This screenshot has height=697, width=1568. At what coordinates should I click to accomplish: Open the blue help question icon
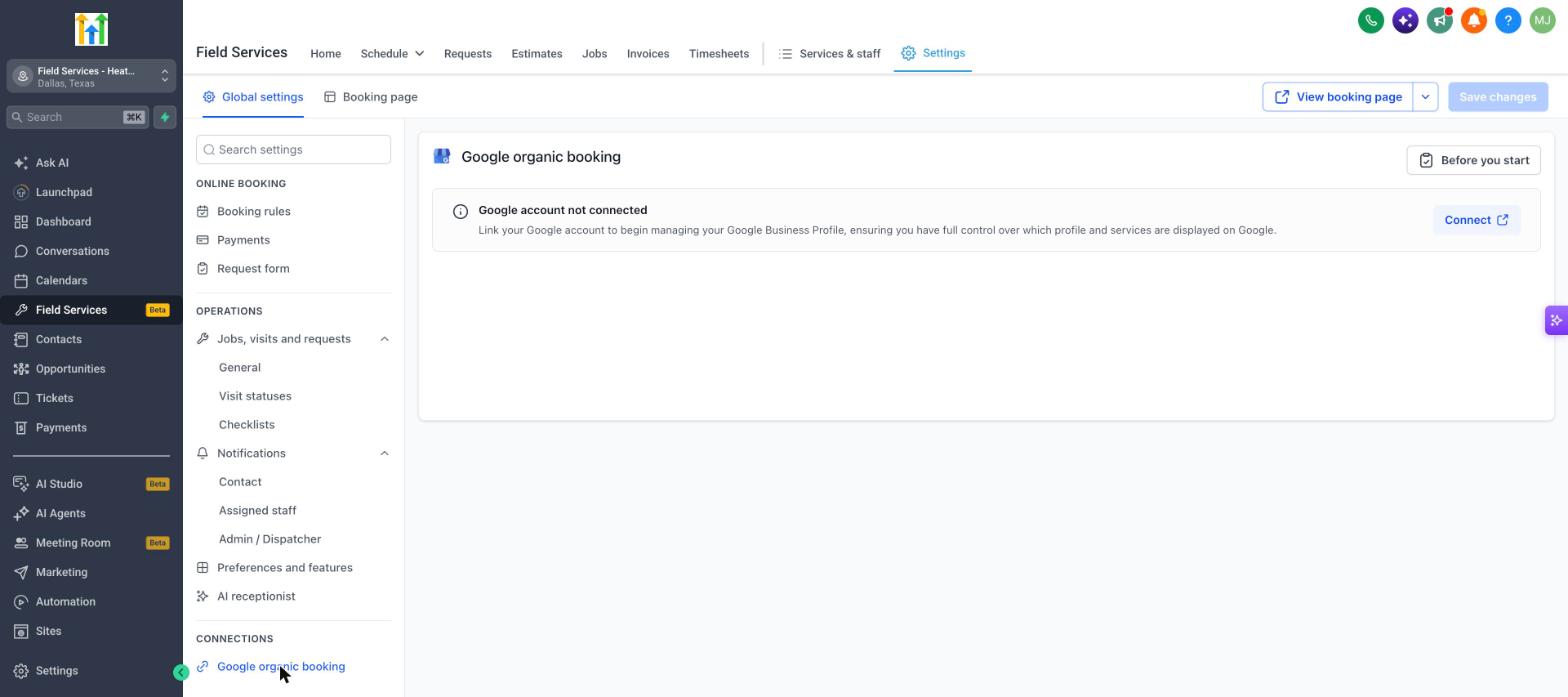point(1508,20)
